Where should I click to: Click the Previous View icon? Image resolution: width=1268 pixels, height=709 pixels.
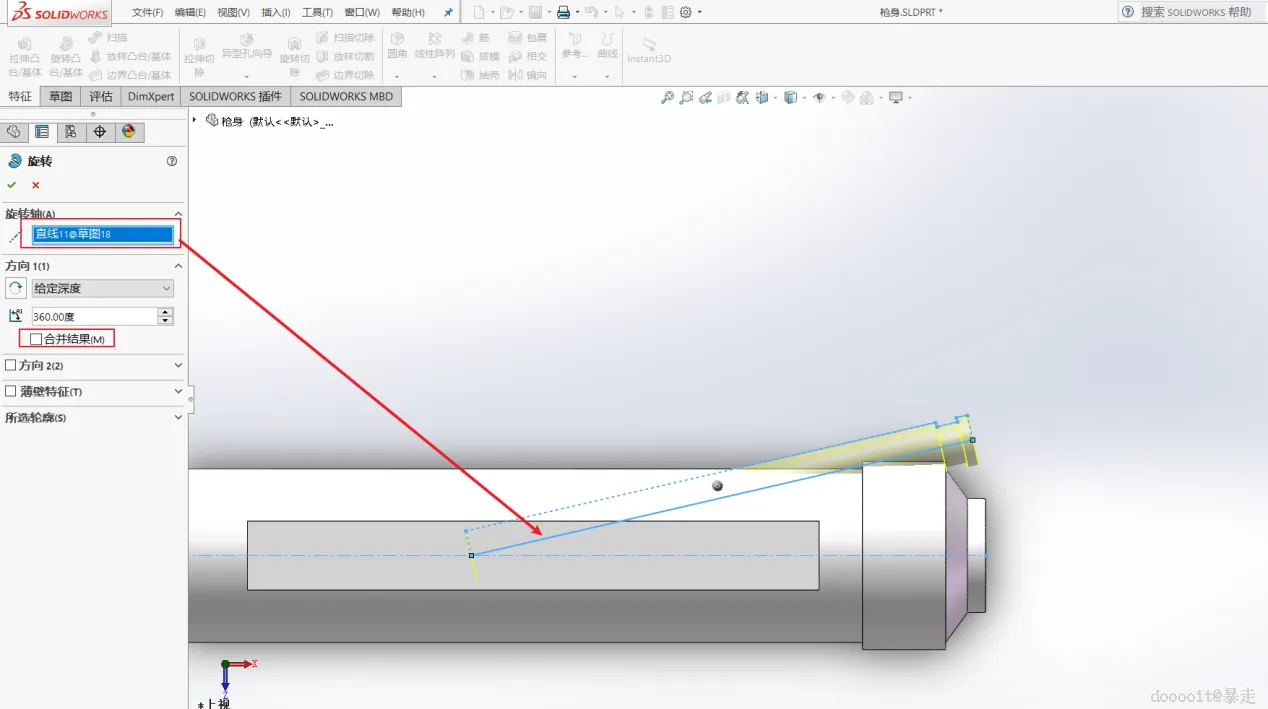click(706, 98)
